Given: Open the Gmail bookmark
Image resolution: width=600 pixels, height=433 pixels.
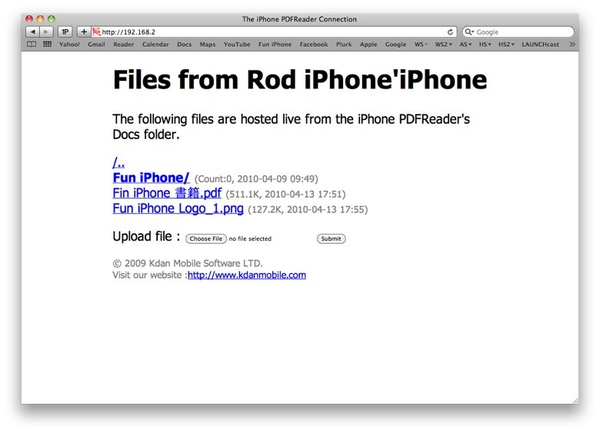Looking at the screenshot, I should click(96, 44).
